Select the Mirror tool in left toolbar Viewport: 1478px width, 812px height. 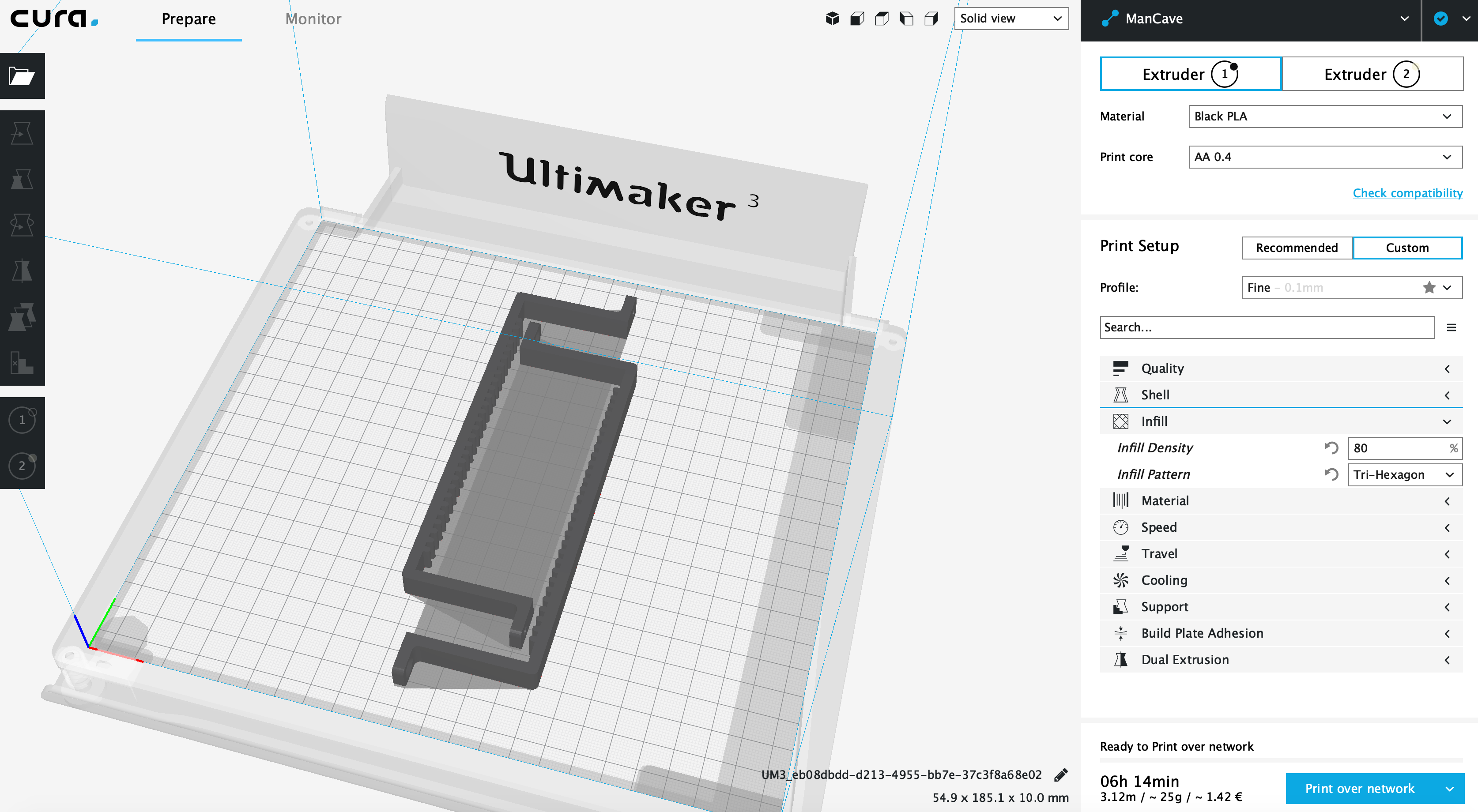coord(22,271)
